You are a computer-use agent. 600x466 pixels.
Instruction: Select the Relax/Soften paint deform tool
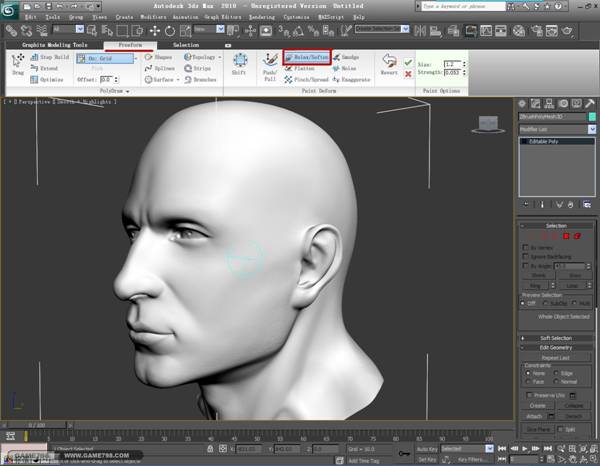pyautogui.click(x=306, y=58)
